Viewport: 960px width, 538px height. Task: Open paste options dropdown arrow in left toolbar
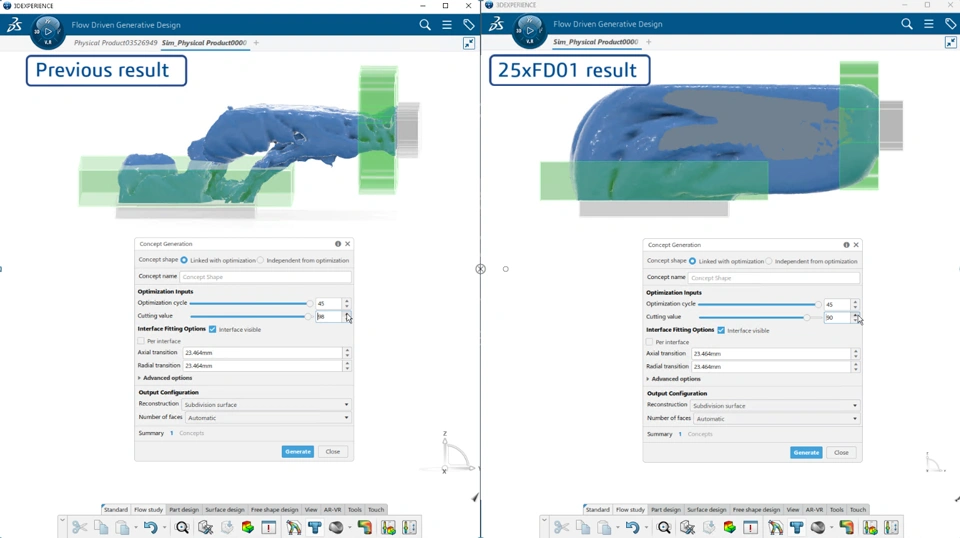click(136, 528)
